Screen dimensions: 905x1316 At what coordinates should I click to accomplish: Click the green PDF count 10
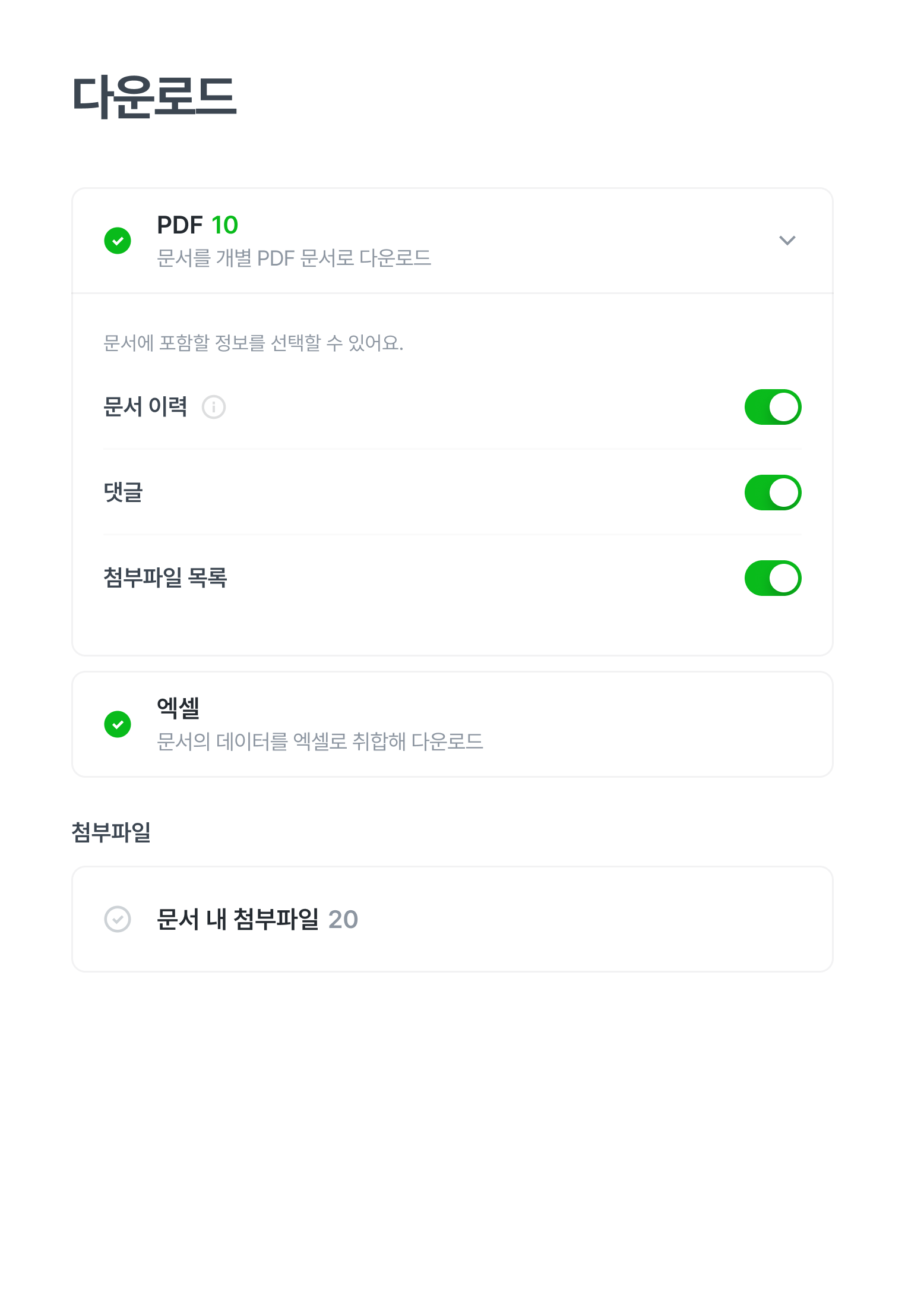coord(224,225)
